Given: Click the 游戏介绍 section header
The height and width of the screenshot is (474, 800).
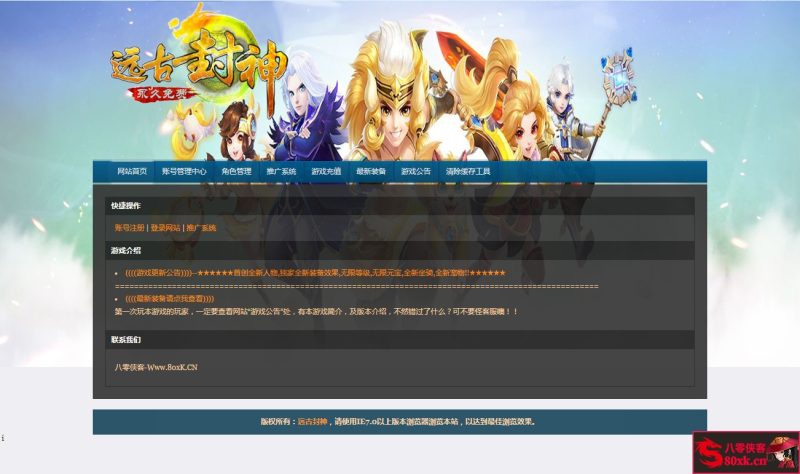Looking at the screenshot, I should coord(399,251).
